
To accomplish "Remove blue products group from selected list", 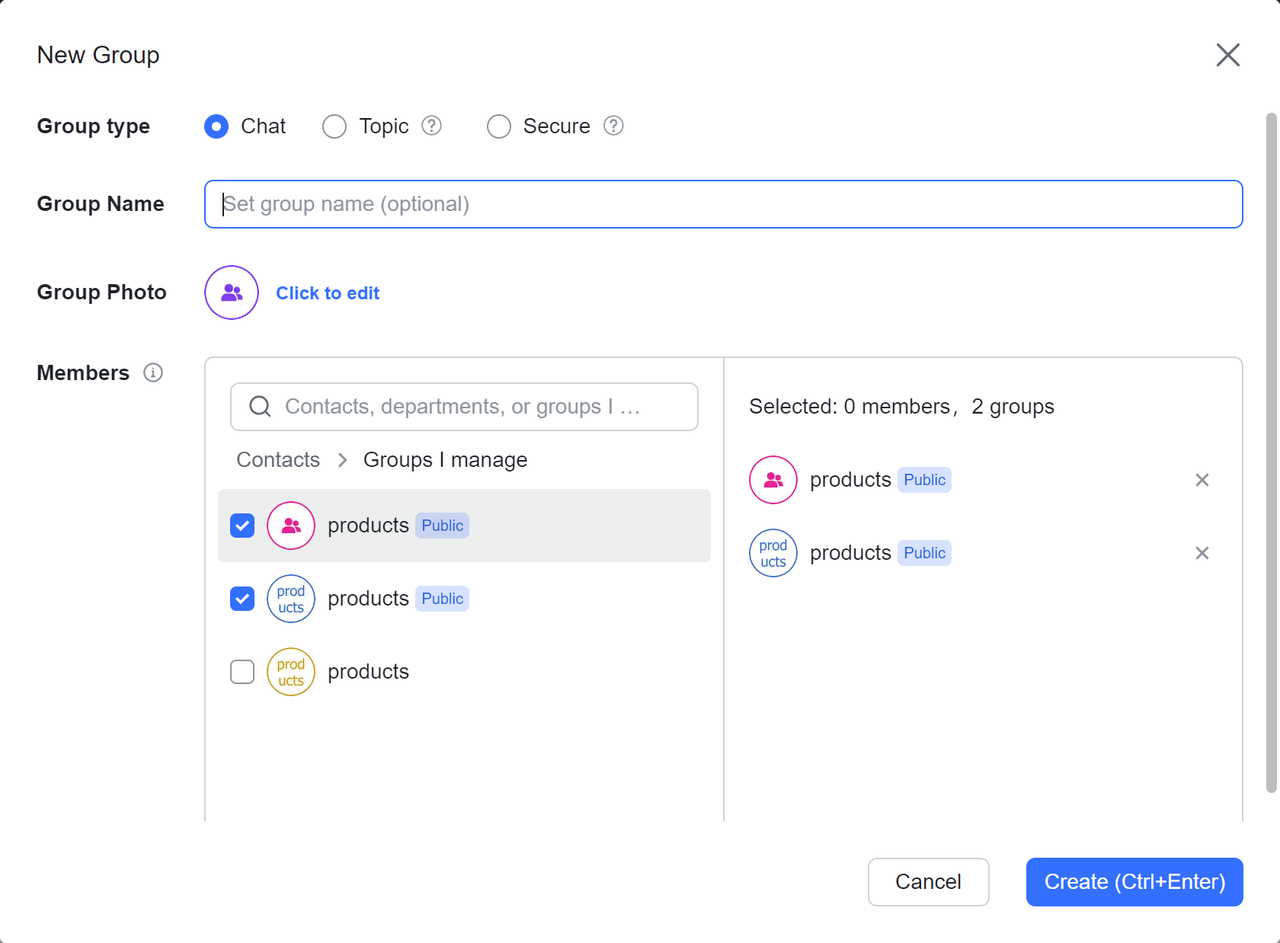I will click(1202, 553).
